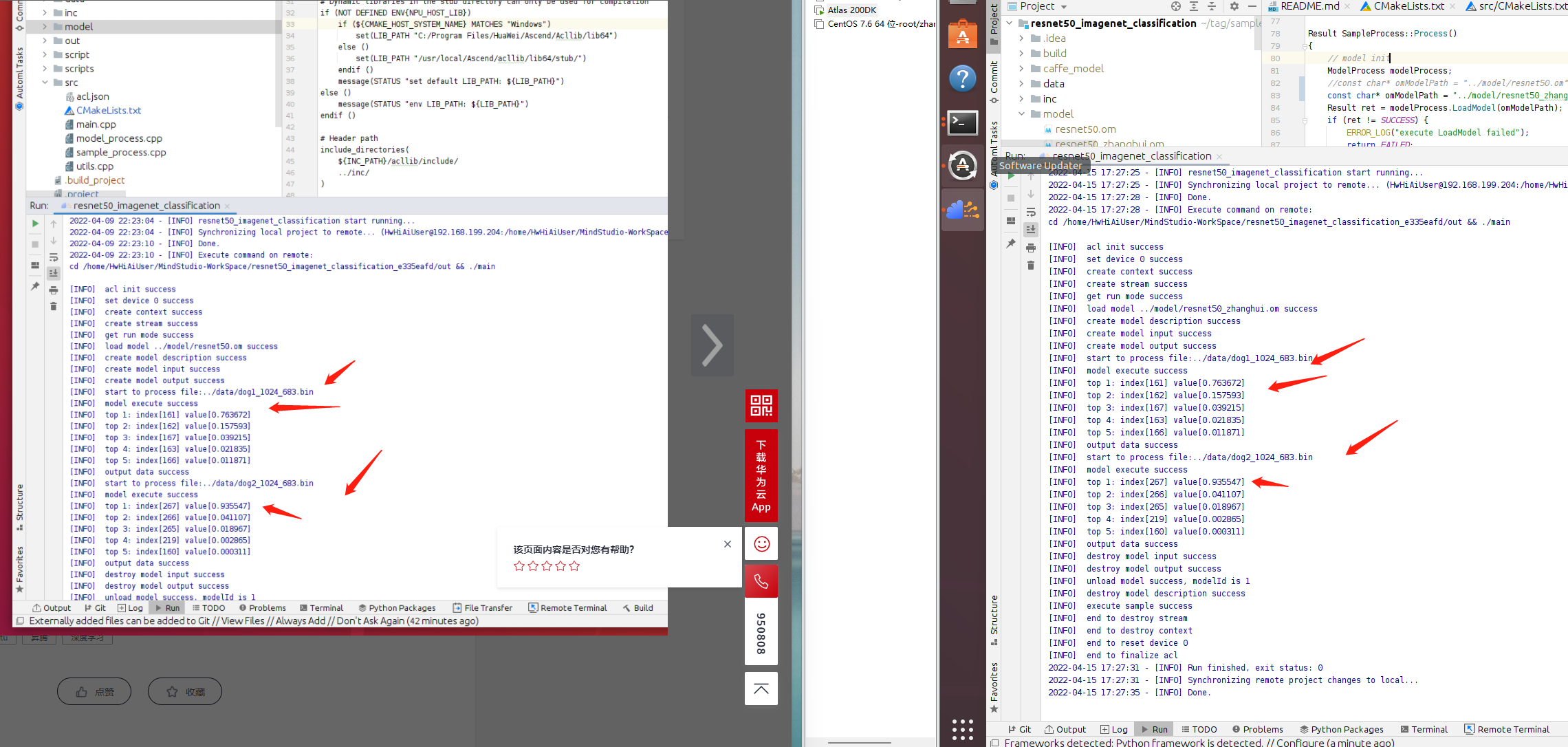Check the Atlas 200DK checkbox

pyautogui.click(x=819, y=10)
